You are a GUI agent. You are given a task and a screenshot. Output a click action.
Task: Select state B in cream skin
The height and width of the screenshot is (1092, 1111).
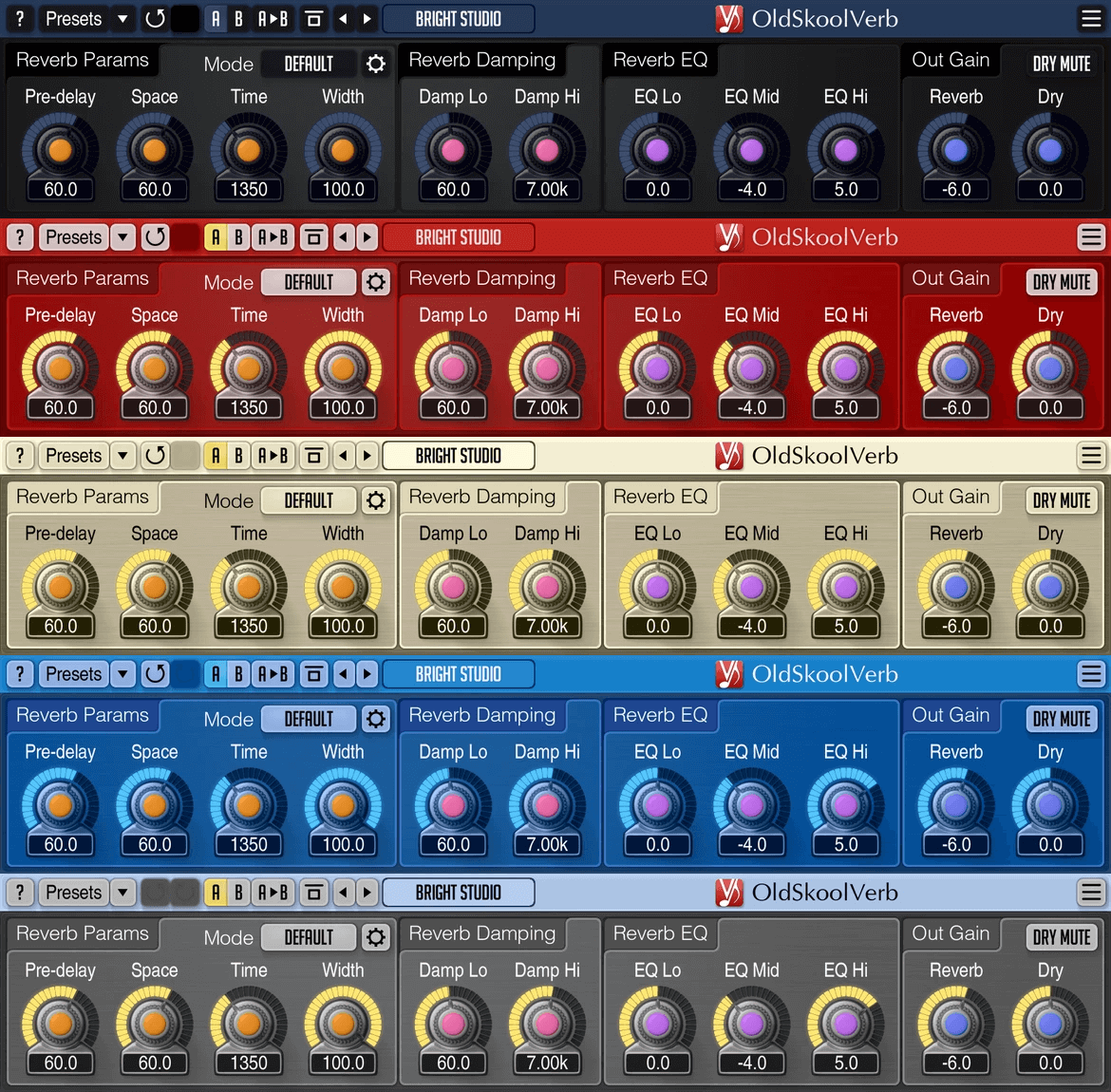238,456
